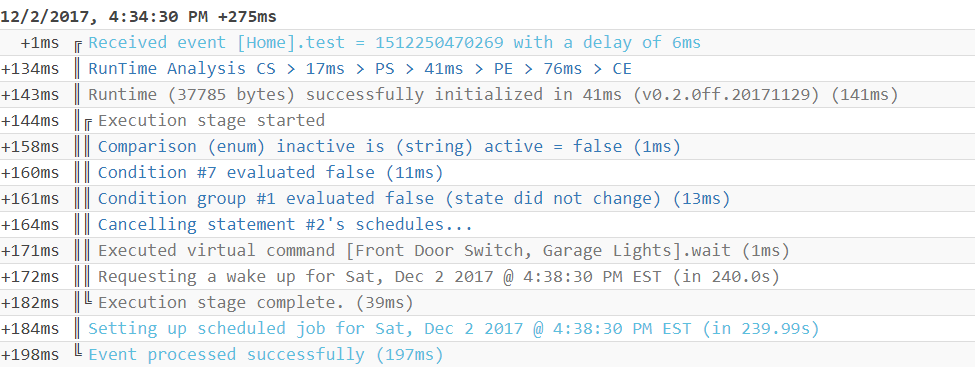The width and height of the screenshot is (975, 367).
Task: Click Condition group #1 evaluated false line
Action: click(x=414, y=199)
